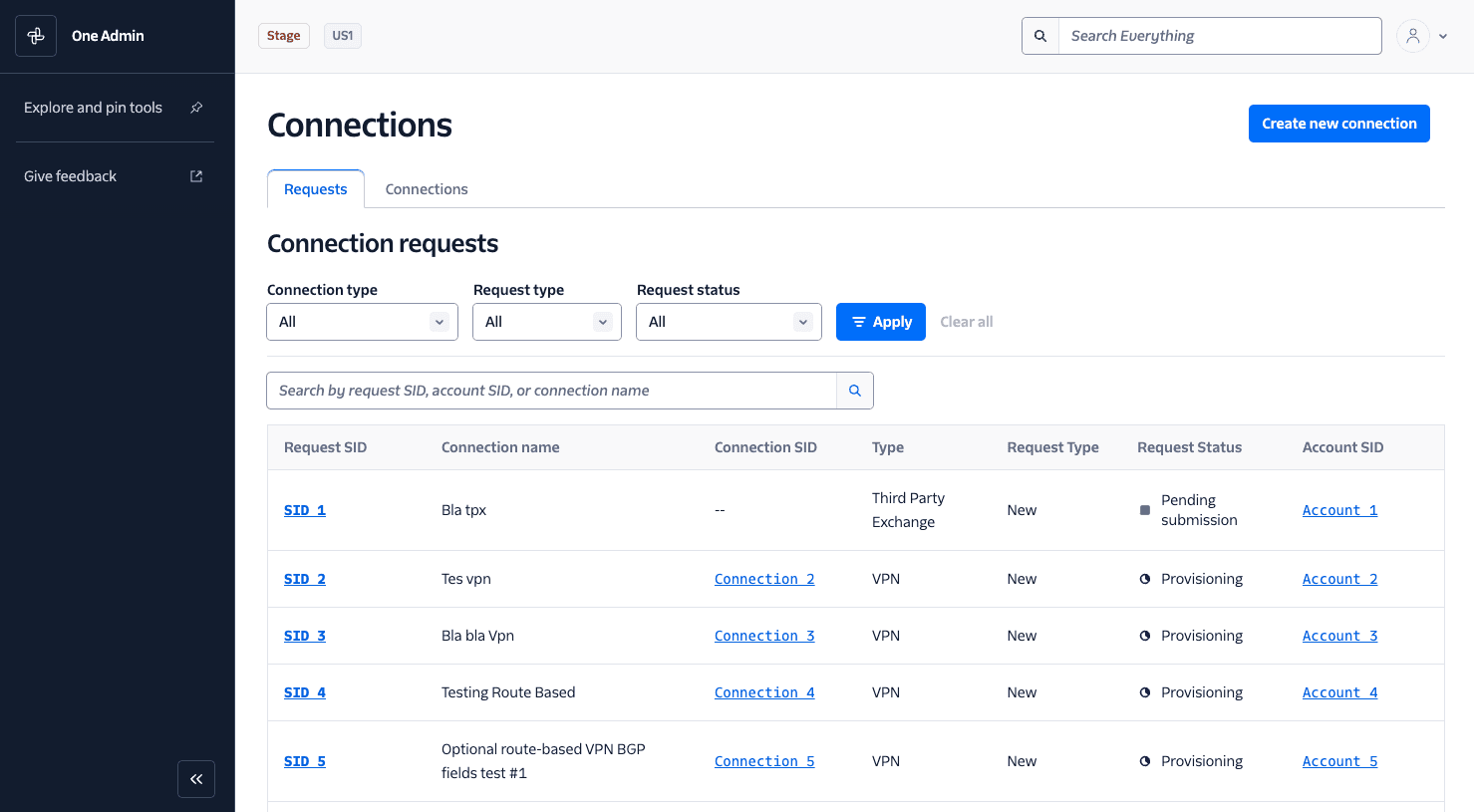Collapse the left sidebar with the double-chevron
The image size is (1474, 812).
coord(195,779)
